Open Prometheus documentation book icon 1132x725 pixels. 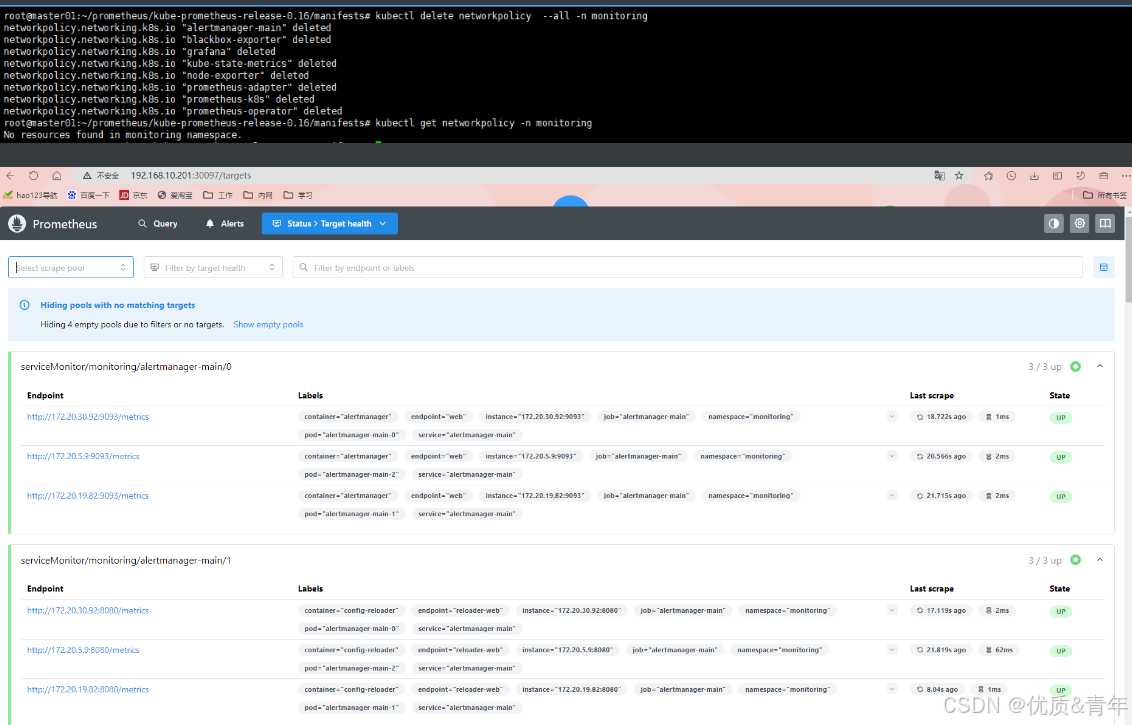1105,224
